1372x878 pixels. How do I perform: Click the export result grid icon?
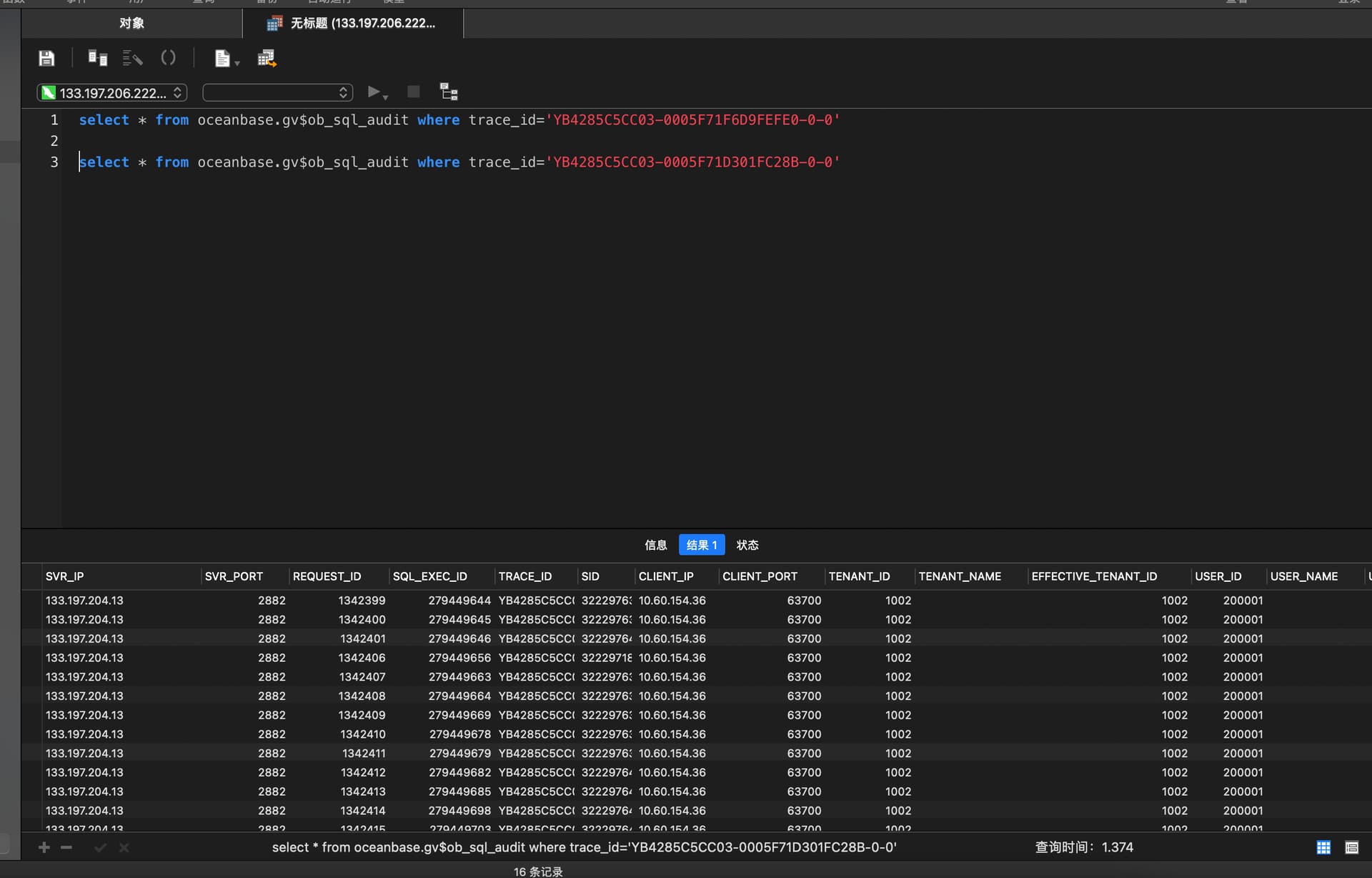click(x=267, y=58)
